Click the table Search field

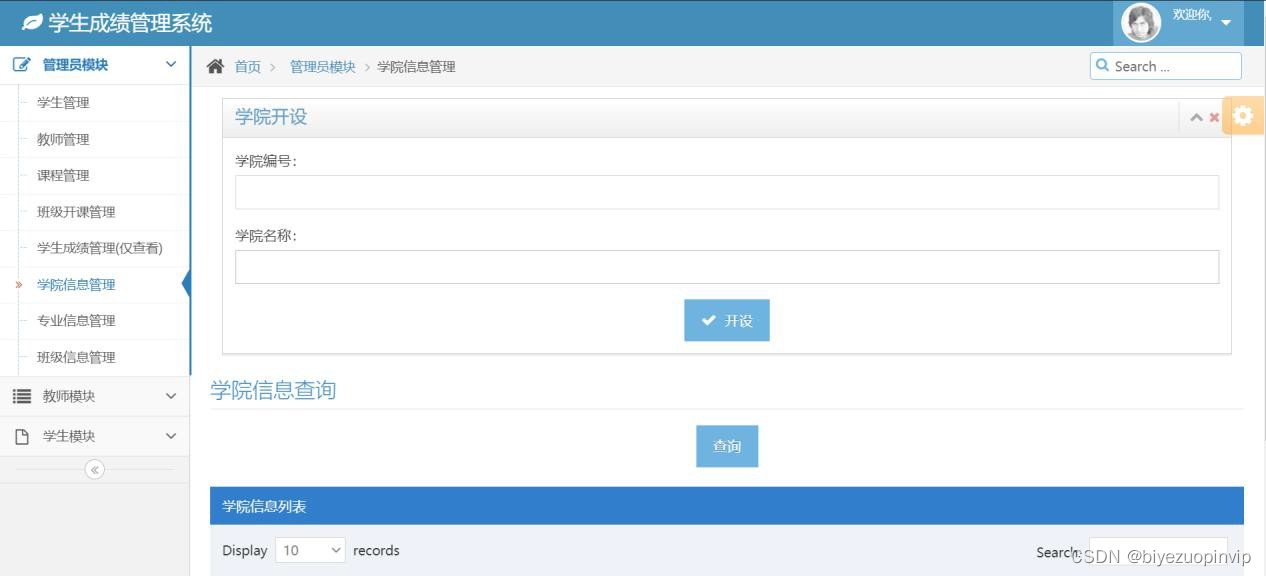pyautogui.click(x=1158, y=552)
